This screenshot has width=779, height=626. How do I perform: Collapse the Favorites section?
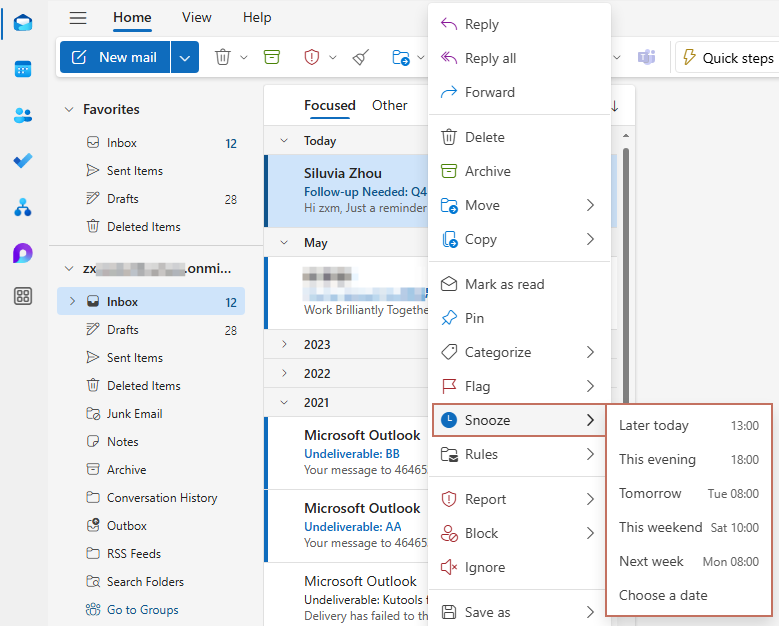pos(69,109)
